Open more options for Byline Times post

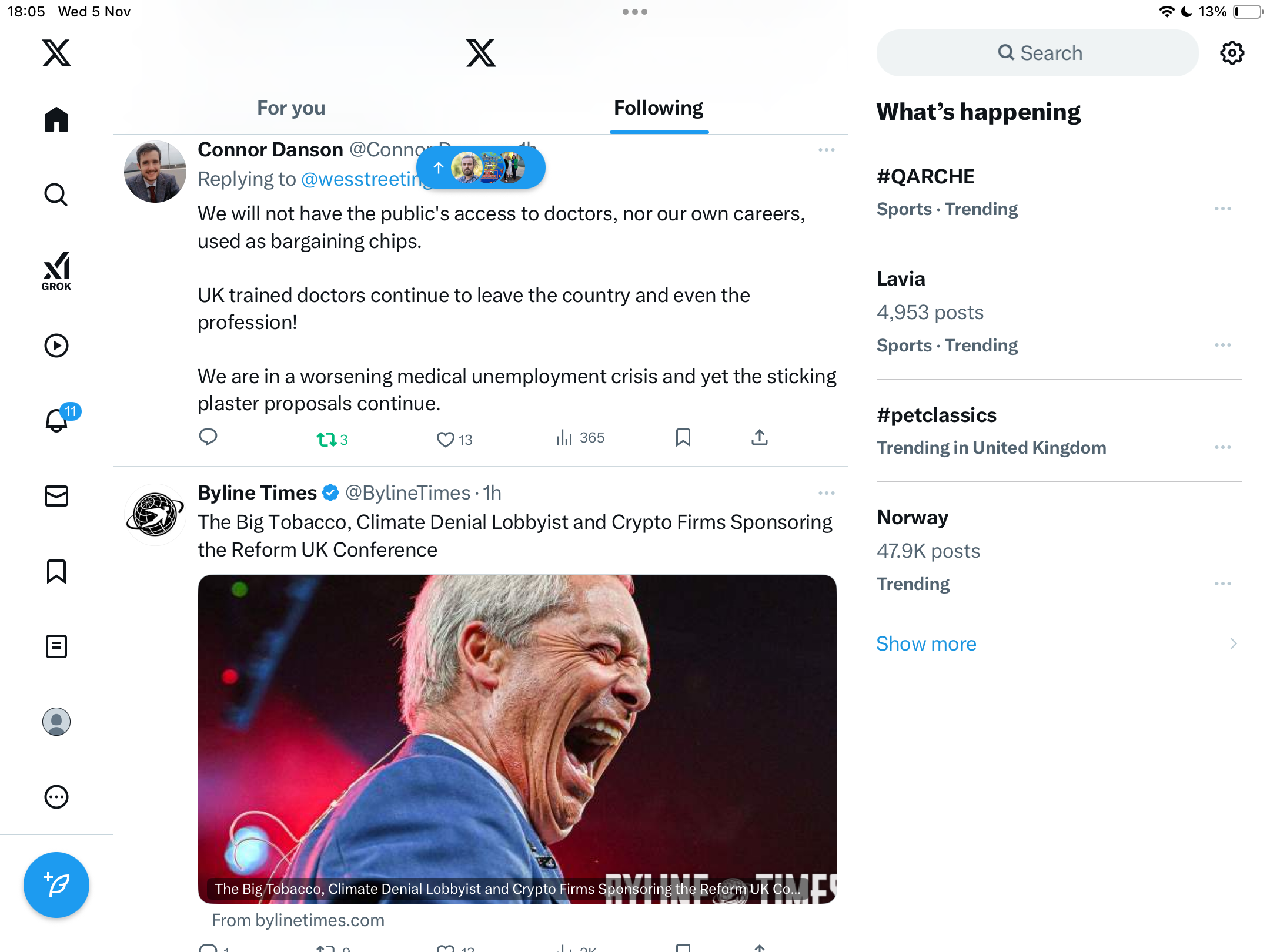(826, 493)
